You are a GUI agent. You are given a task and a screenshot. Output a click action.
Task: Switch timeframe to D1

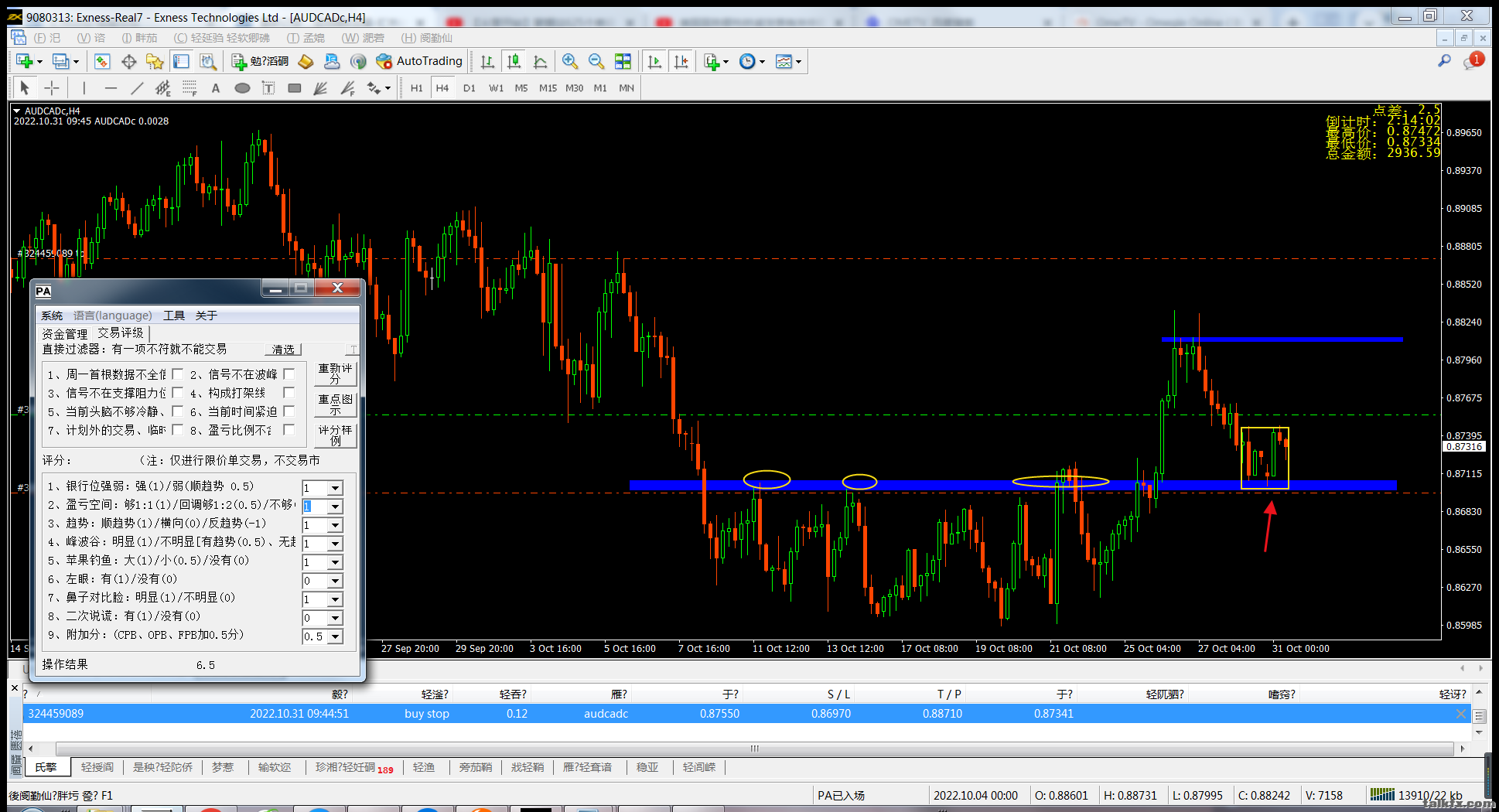click(469, 87)
